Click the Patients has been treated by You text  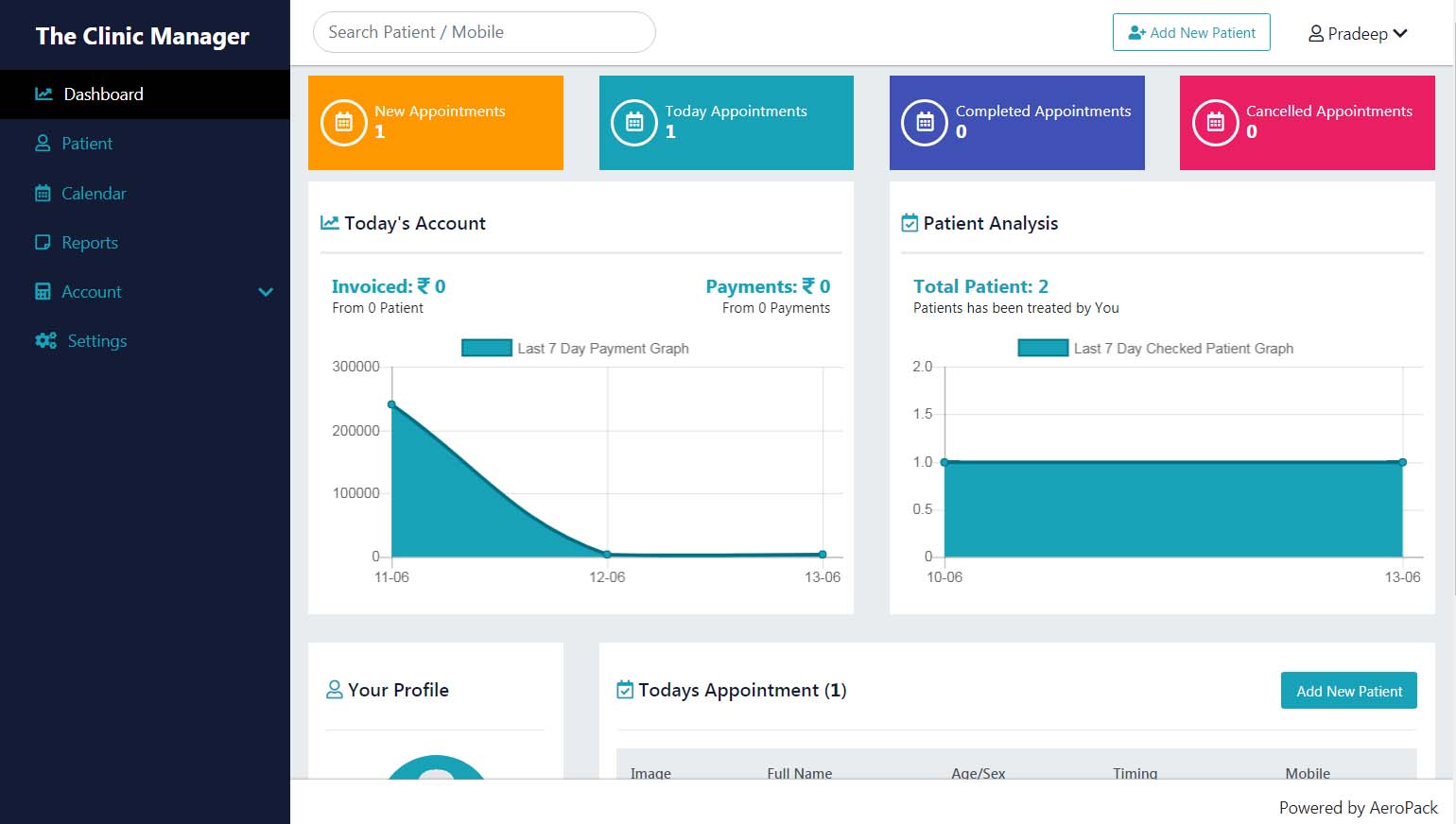(x=1016, y=308)
